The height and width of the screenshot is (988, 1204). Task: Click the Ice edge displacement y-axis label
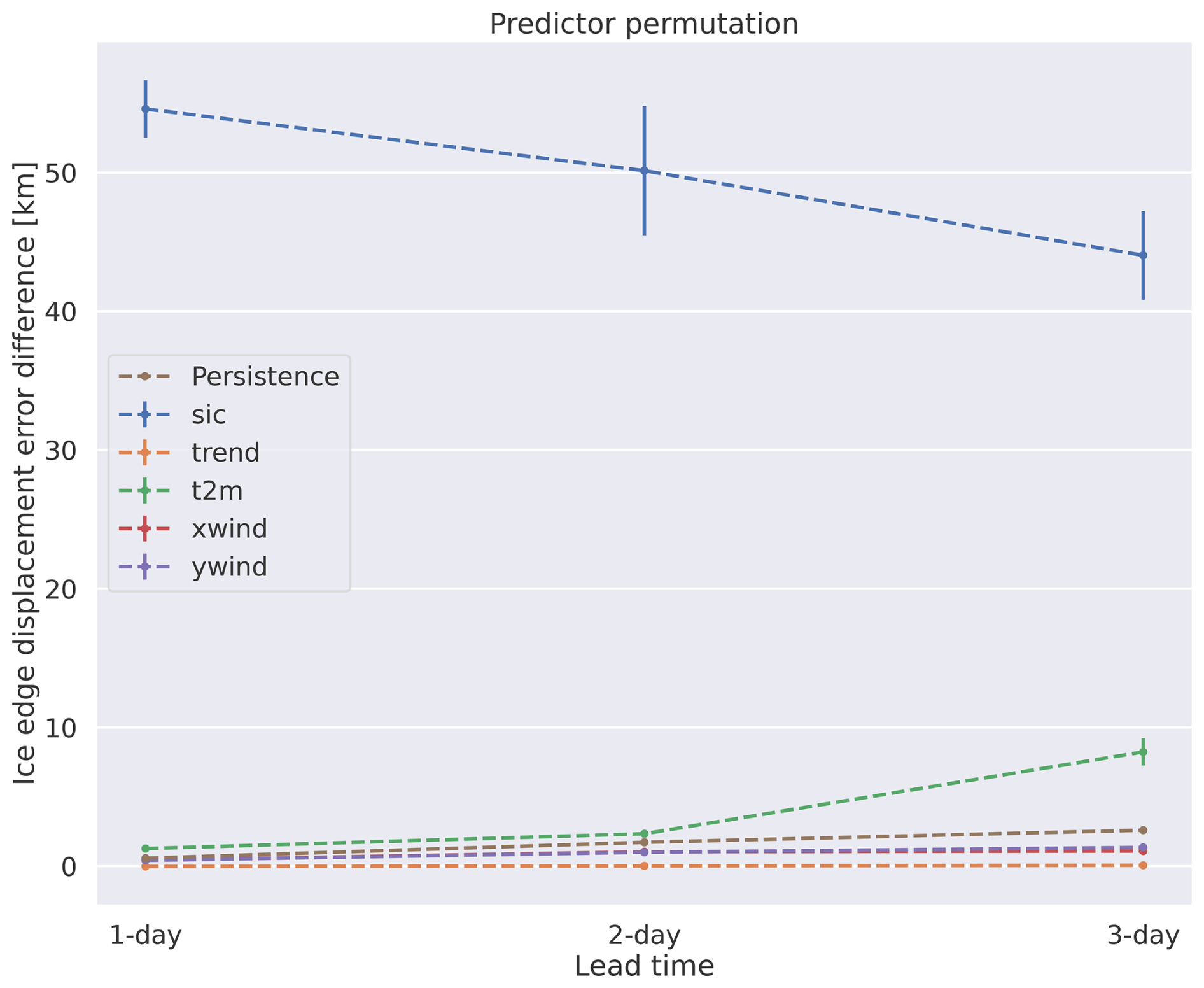pyautogui.click(x=25, y=474)
